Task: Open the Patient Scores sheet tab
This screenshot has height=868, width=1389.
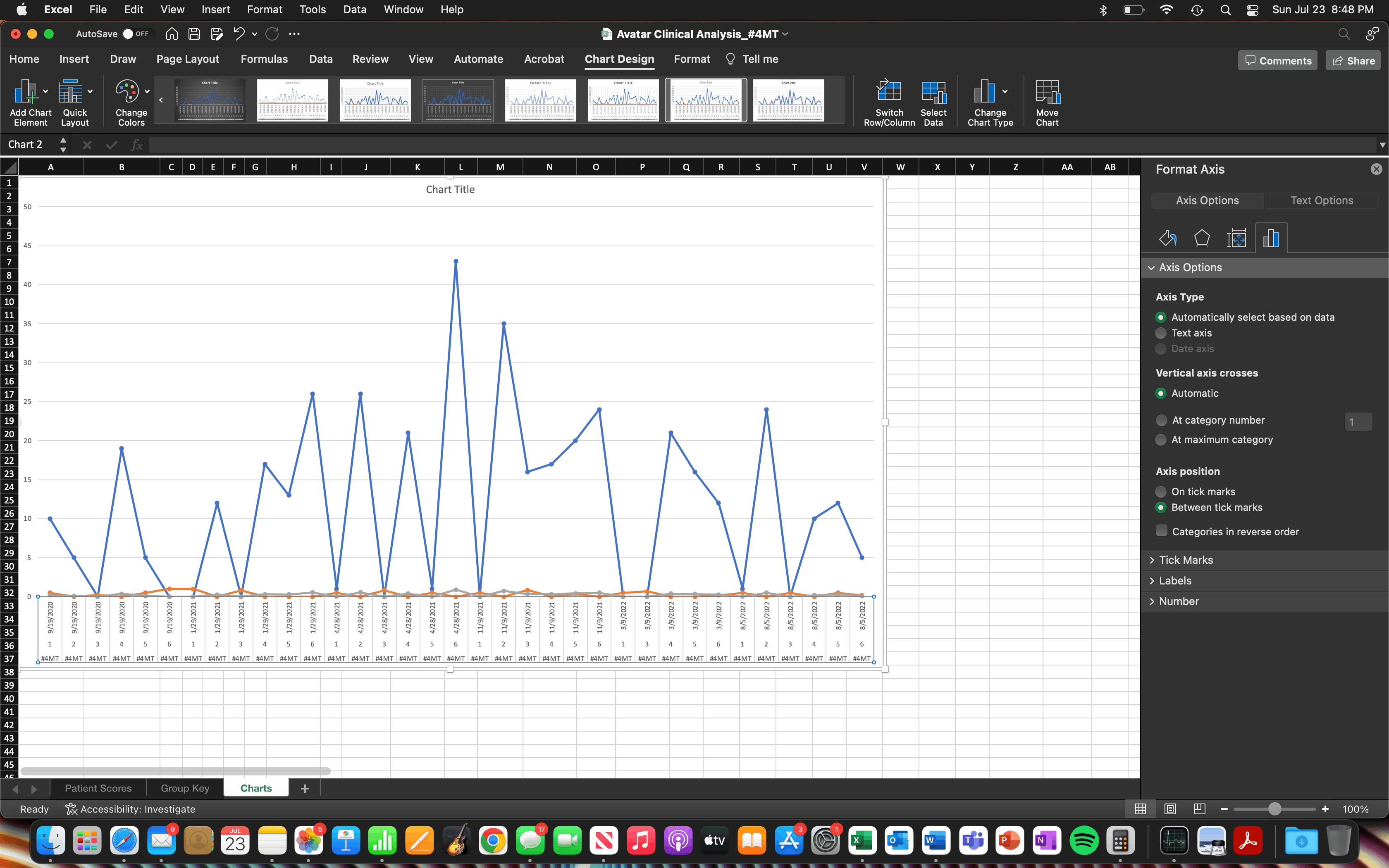Action: click(x=98, y=788)
